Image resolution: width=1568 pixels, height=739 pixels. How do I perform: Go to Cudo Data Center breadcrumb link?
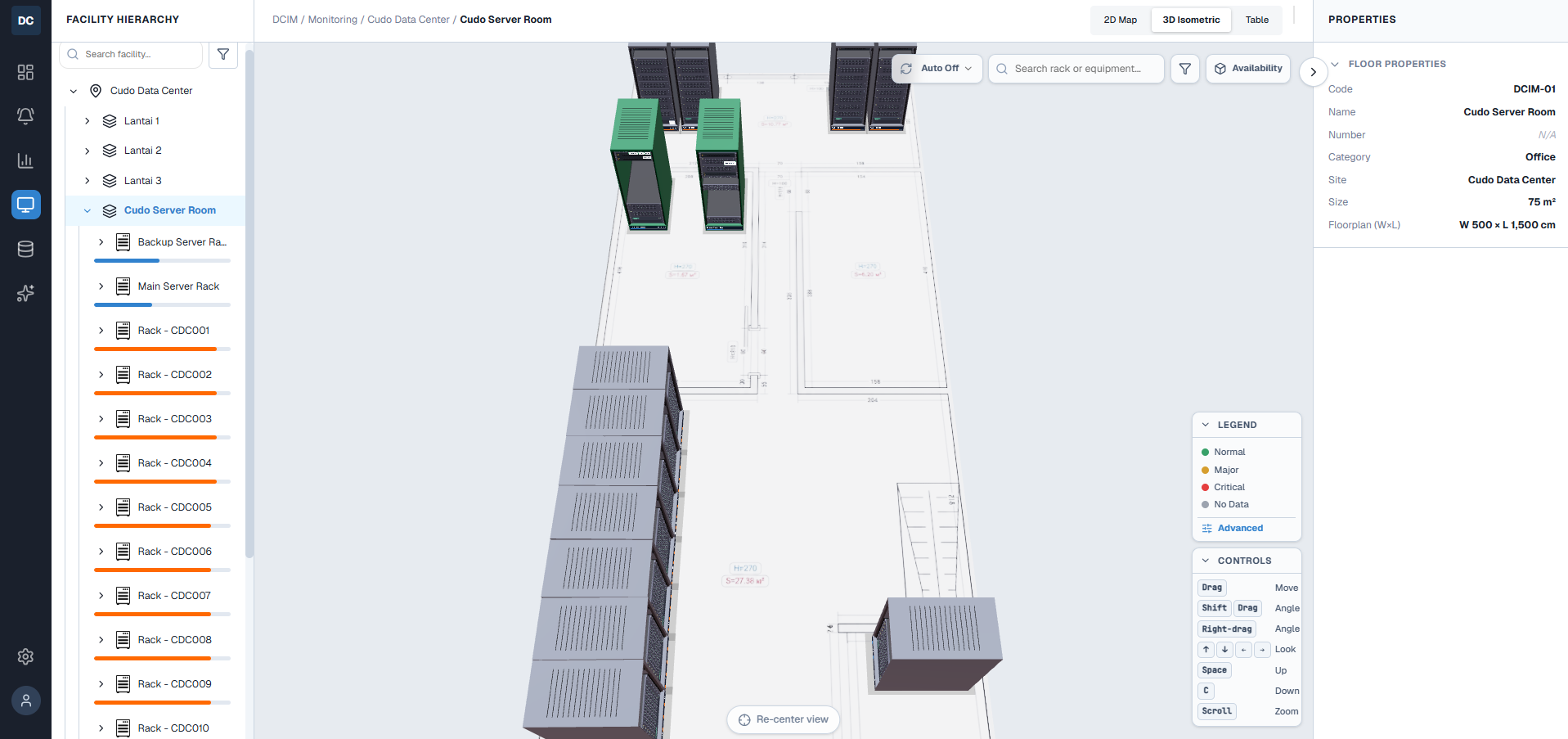click(x=409, y=20)
